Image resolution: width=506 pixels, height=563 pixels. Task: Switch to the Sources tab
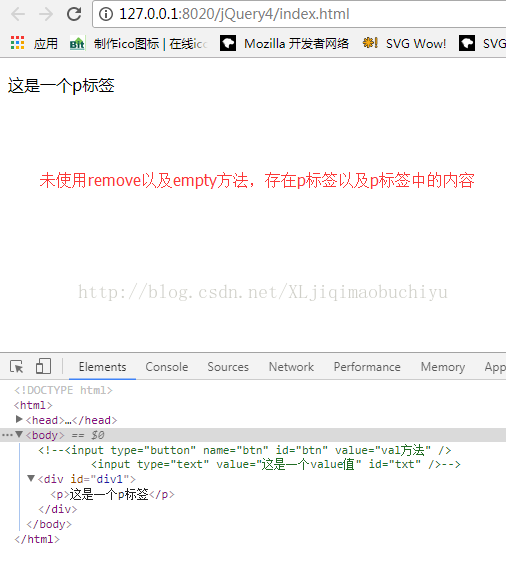pos(228,367)
